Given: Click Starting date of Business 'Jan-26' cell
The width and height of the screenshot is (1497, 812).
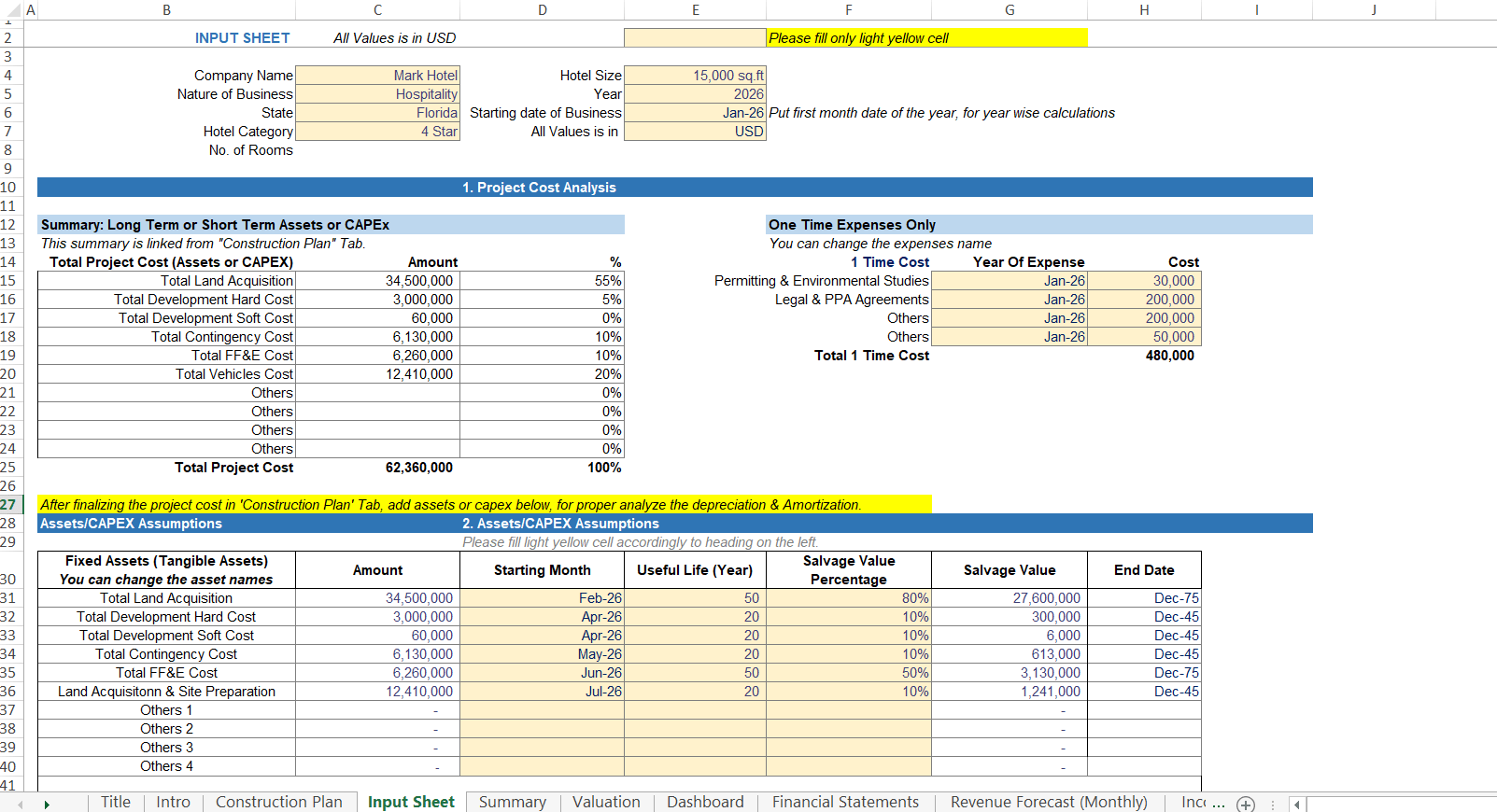Looking at the screenshot, I should [x=695, y=113].
